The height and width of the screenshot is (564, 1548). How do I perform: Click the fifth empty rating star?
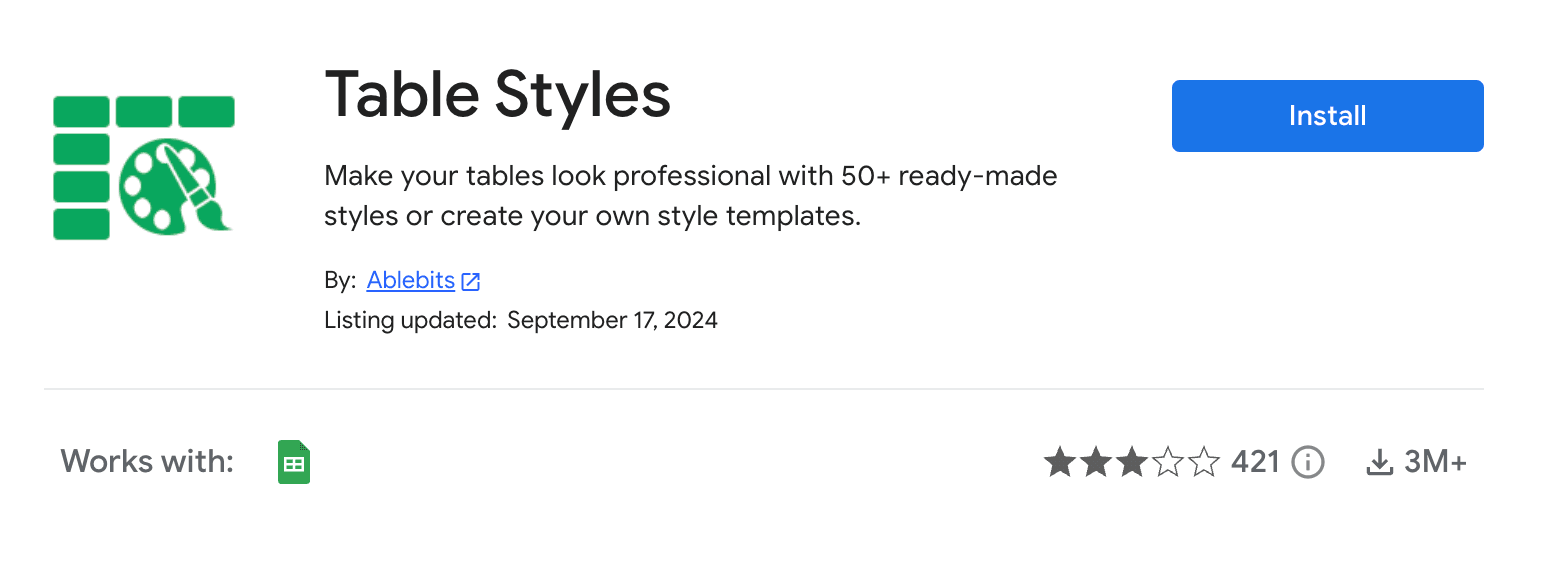[1204, 462]
